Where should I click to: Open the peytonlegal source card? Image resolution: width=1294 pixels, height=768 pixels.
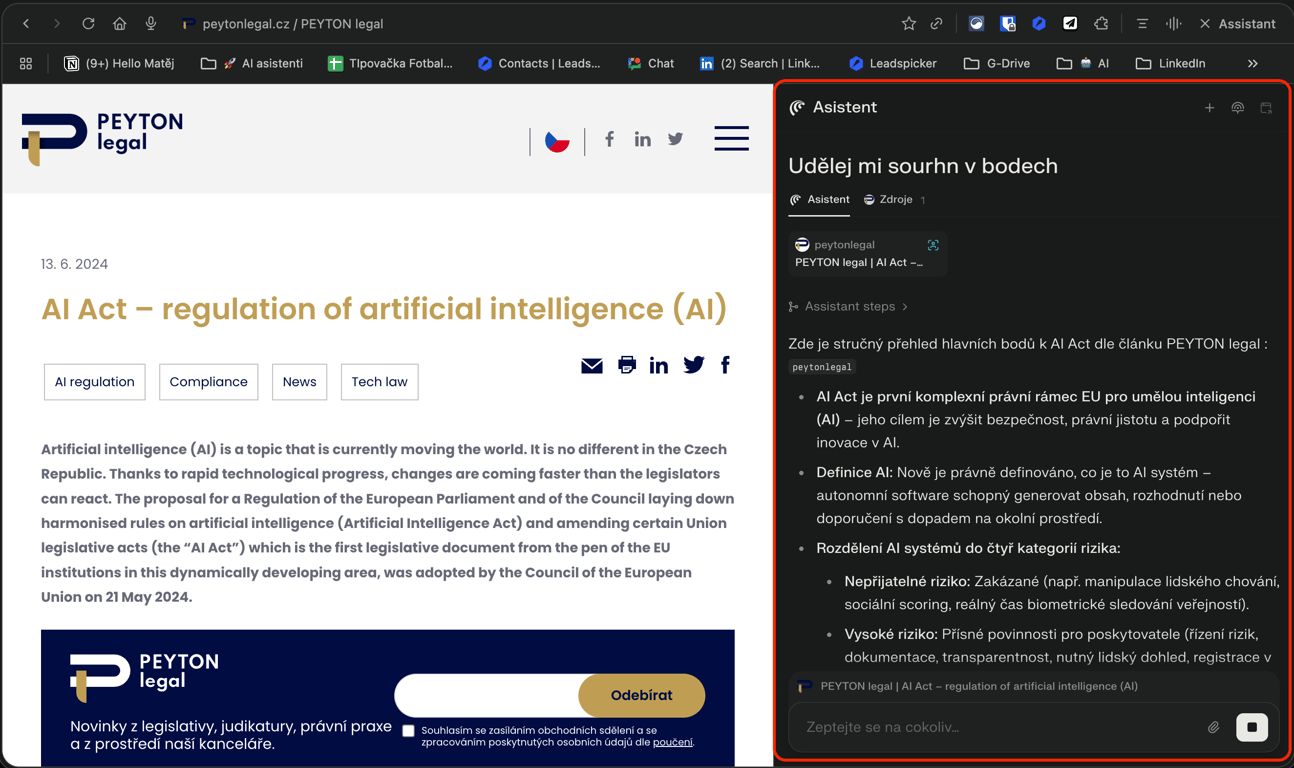pos(867,253)
